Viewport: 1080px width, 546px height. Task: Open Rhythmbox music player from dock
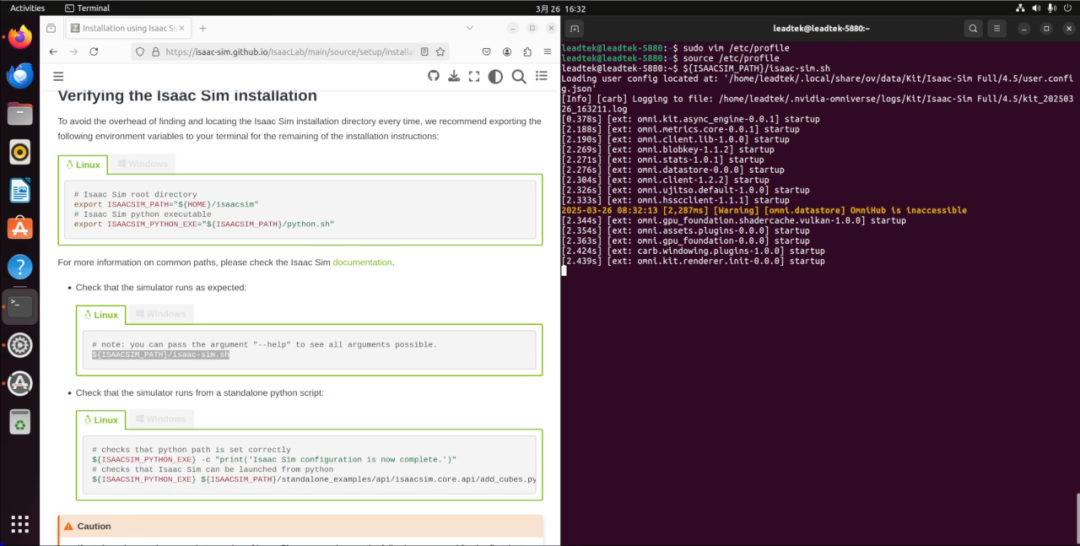point(20,151)
